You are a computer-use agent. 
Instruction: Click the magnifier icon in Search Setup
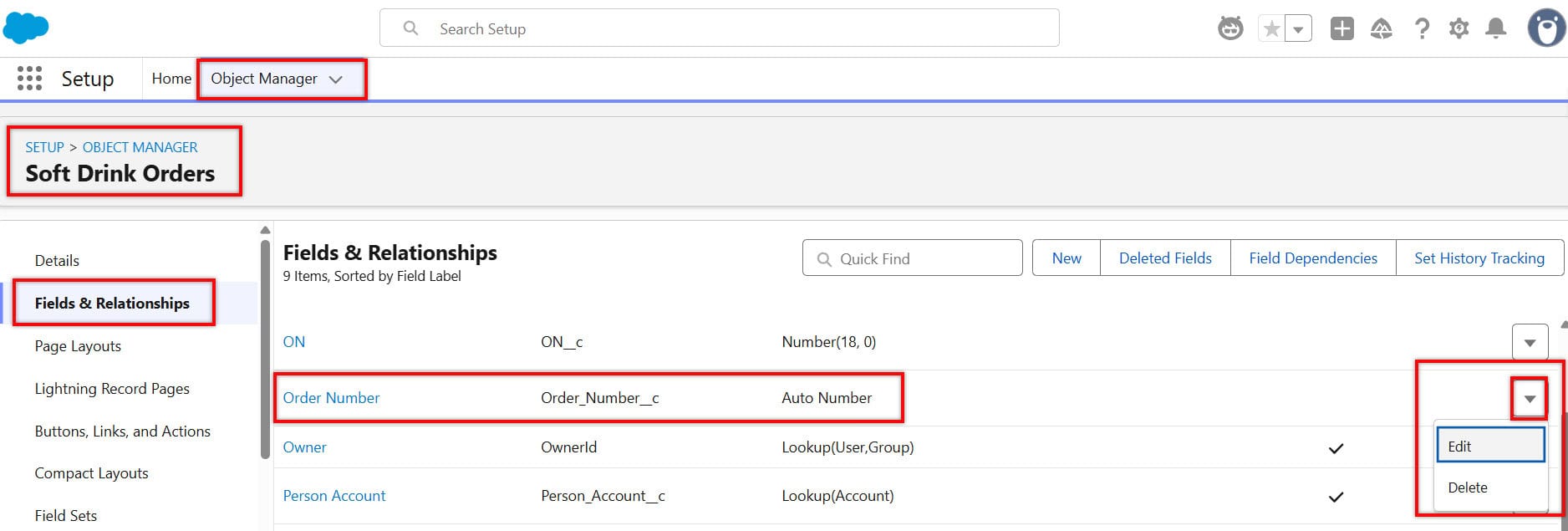tap(410, 28)
